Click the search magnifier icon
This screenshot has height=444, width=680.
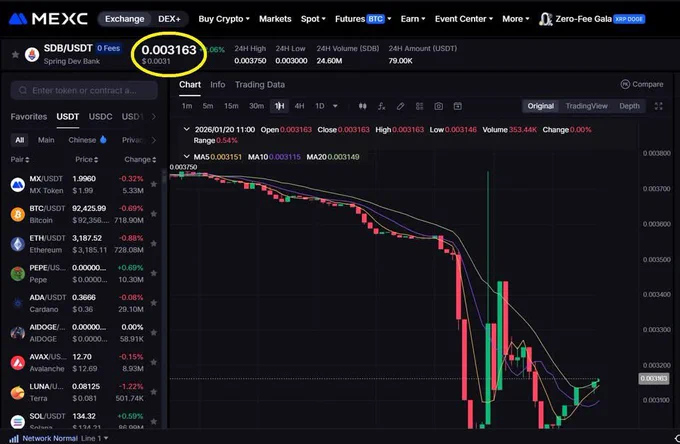[23, 90]
